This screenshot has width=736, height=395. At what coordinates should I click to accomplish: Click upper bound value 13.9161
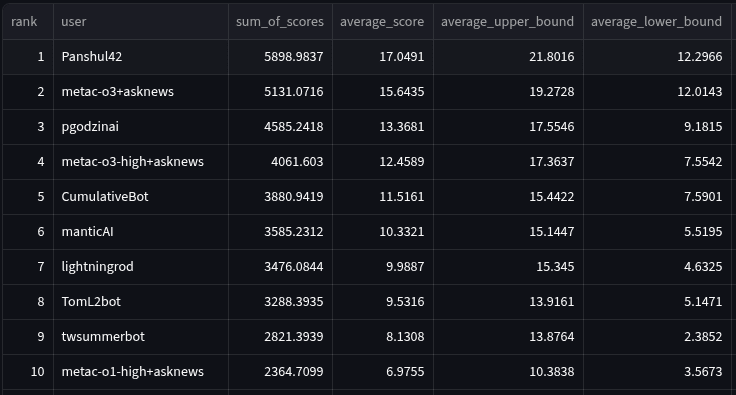(508, 302)
